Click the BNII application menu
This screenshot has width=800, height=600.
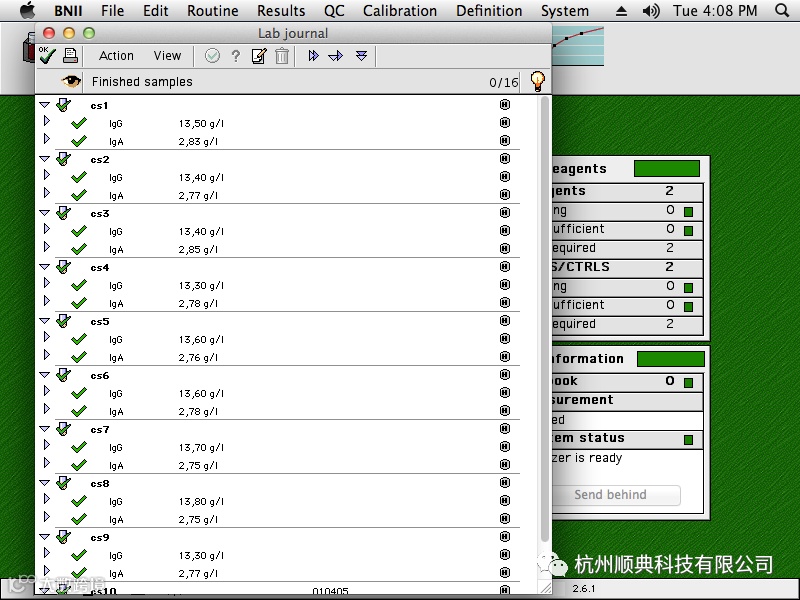pos(68,11)
